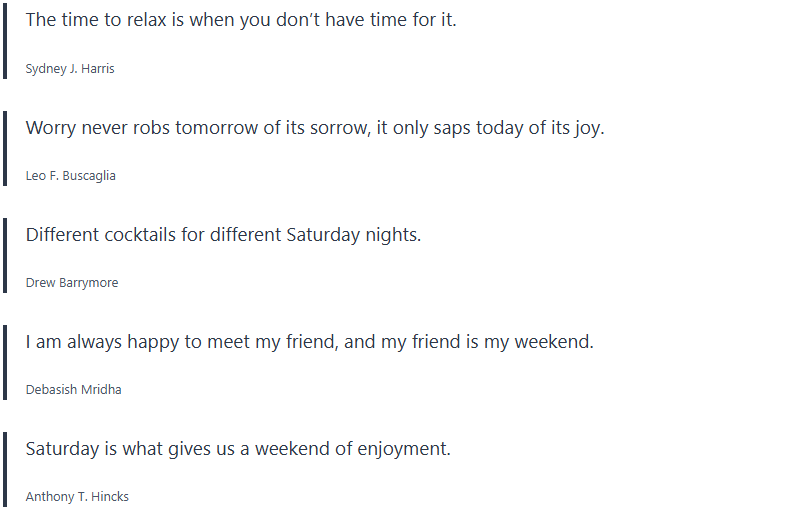Viewport: 805px width, 513px height.
Task: Select the Sydney J. Harris author name
Action: point(71,69)
